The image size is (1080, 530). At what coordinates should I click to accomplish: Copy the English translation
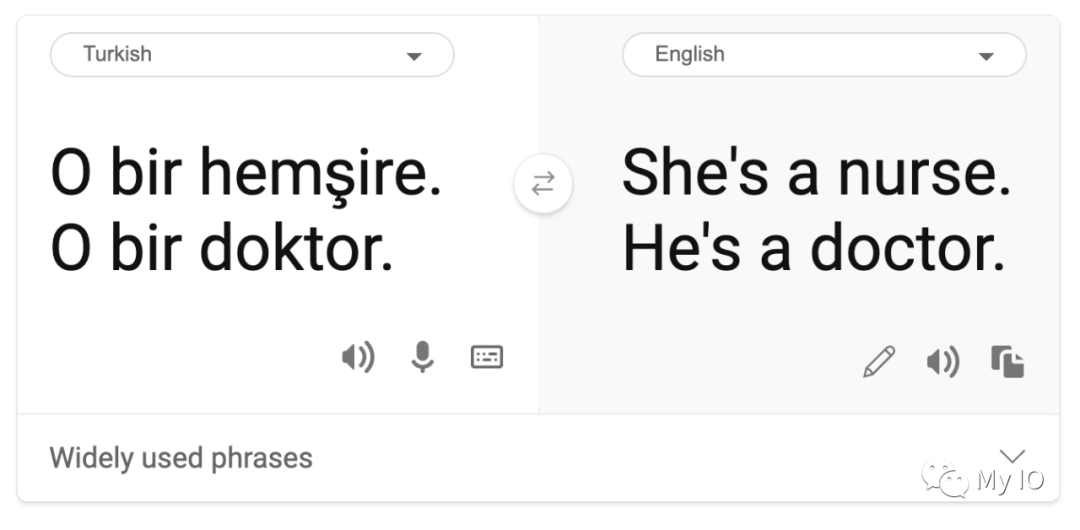click(x=1008, y=361)
